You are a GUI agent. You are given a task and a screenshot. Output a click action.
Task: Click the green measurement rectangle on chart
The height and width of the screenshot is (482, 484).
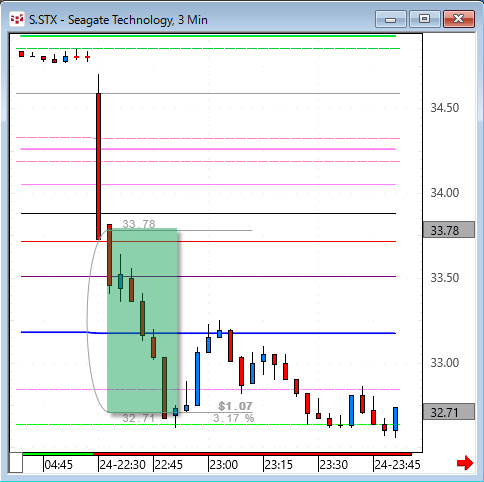pyautogui.click(x=142, y=320)
